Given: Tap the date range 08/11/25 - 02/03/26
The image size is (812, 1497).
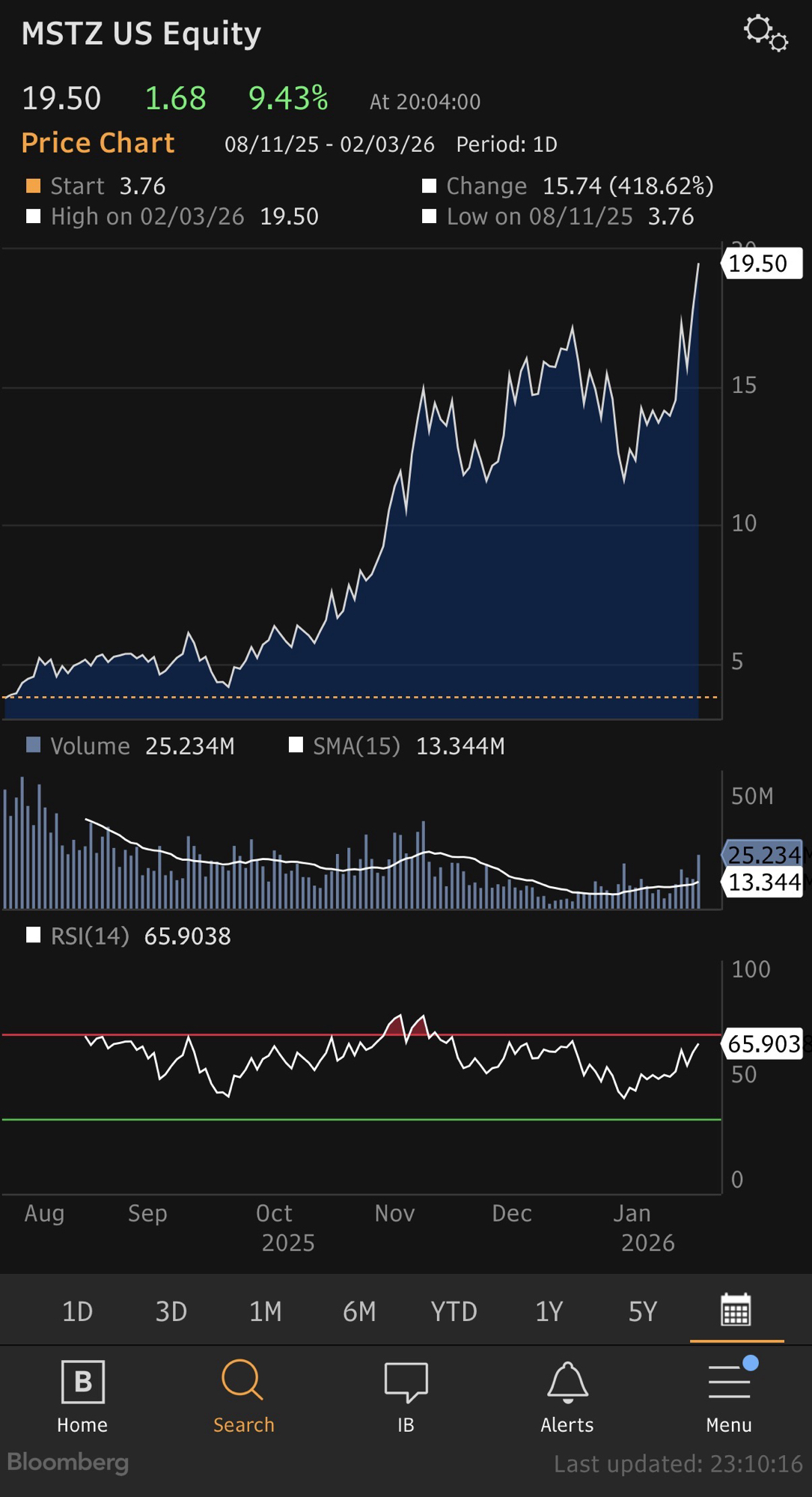Looking at the screenshot, I should [329, 144].
